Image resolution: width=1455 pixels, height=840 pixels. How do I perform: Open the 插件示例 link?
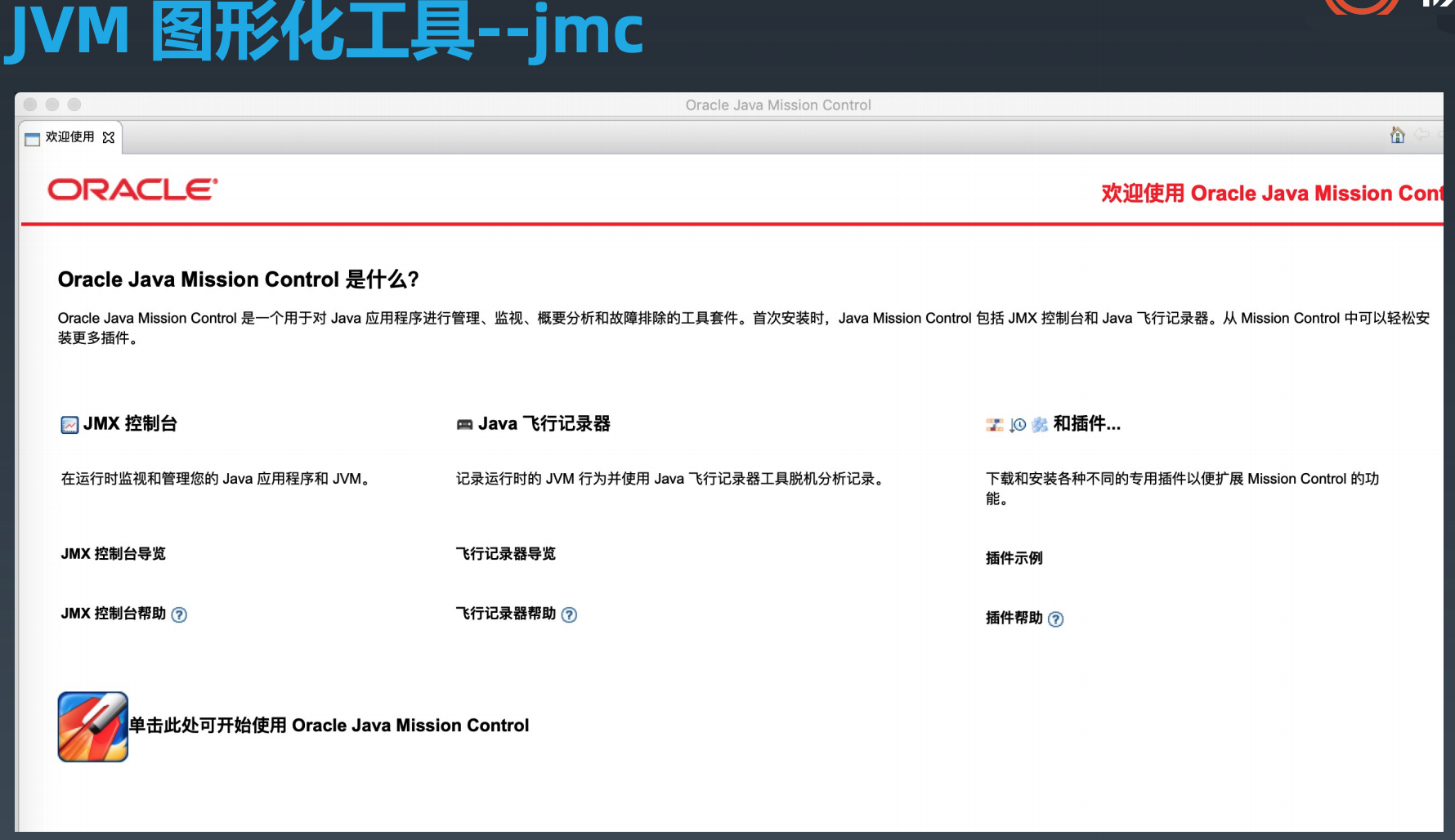[x=1014, y=558]
